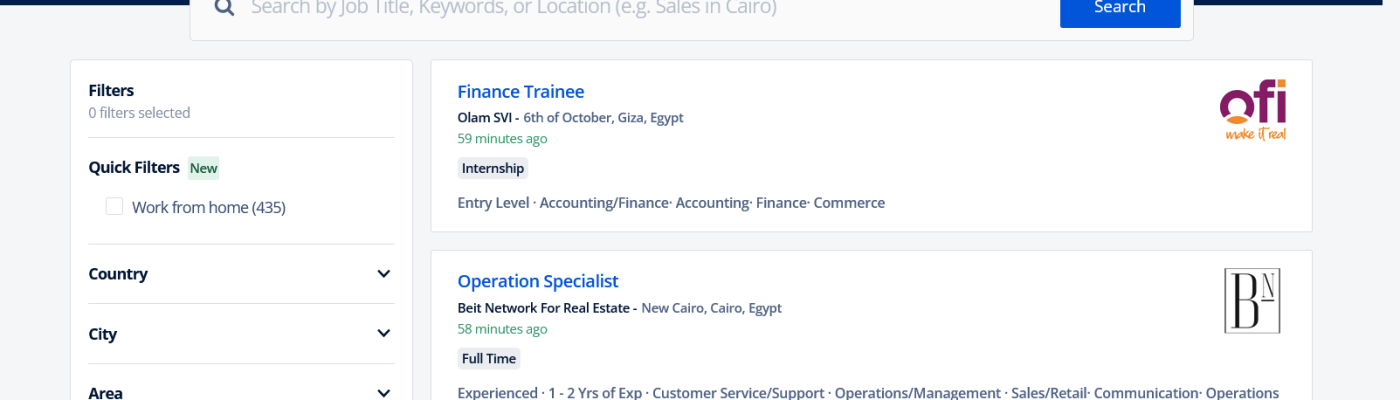The width and height of the screenshot is (1400, 400).
Task: Click the Country filter label
Action: (118, 274)
